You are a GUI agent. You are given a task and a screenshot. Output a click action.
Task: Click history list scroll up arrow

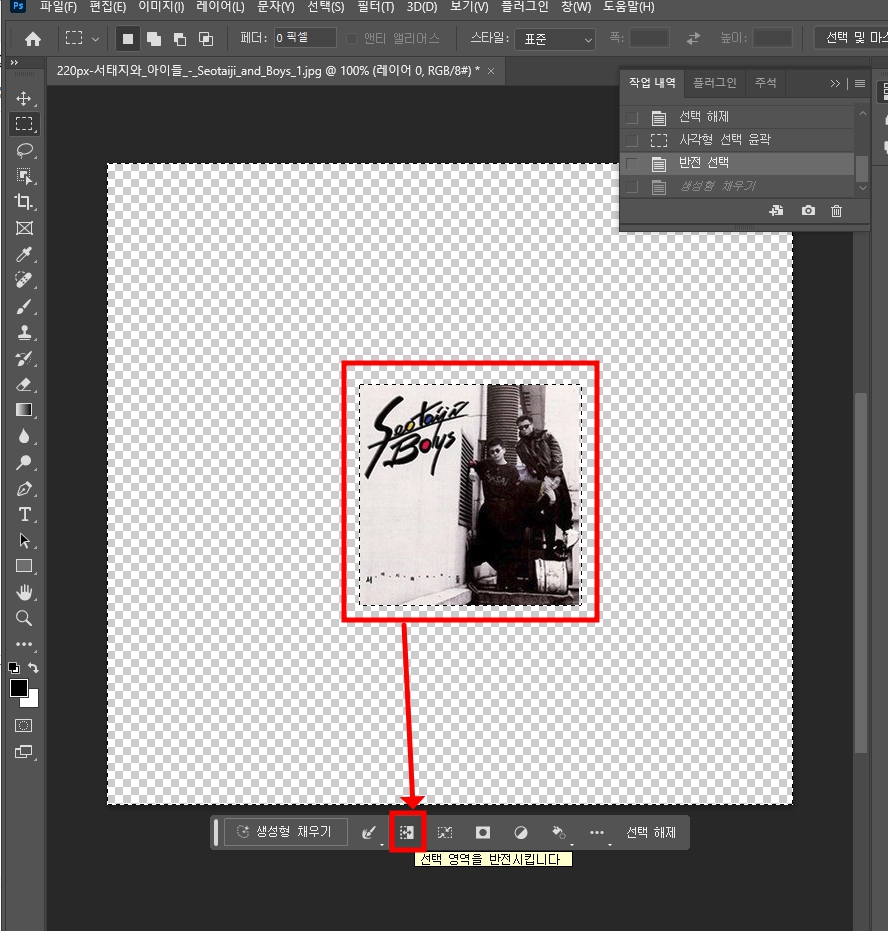[x=862, y=113]
